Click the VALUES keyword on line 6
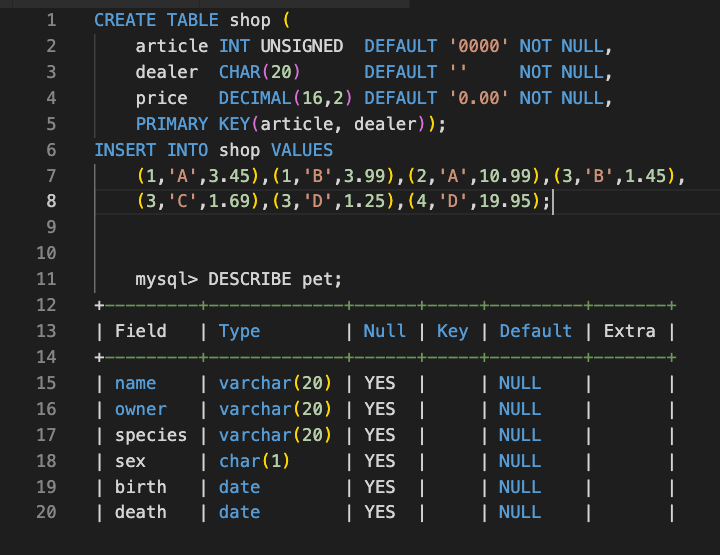This screenshot has width=720, height=555. pyautogui.click(x=302, y=150)
